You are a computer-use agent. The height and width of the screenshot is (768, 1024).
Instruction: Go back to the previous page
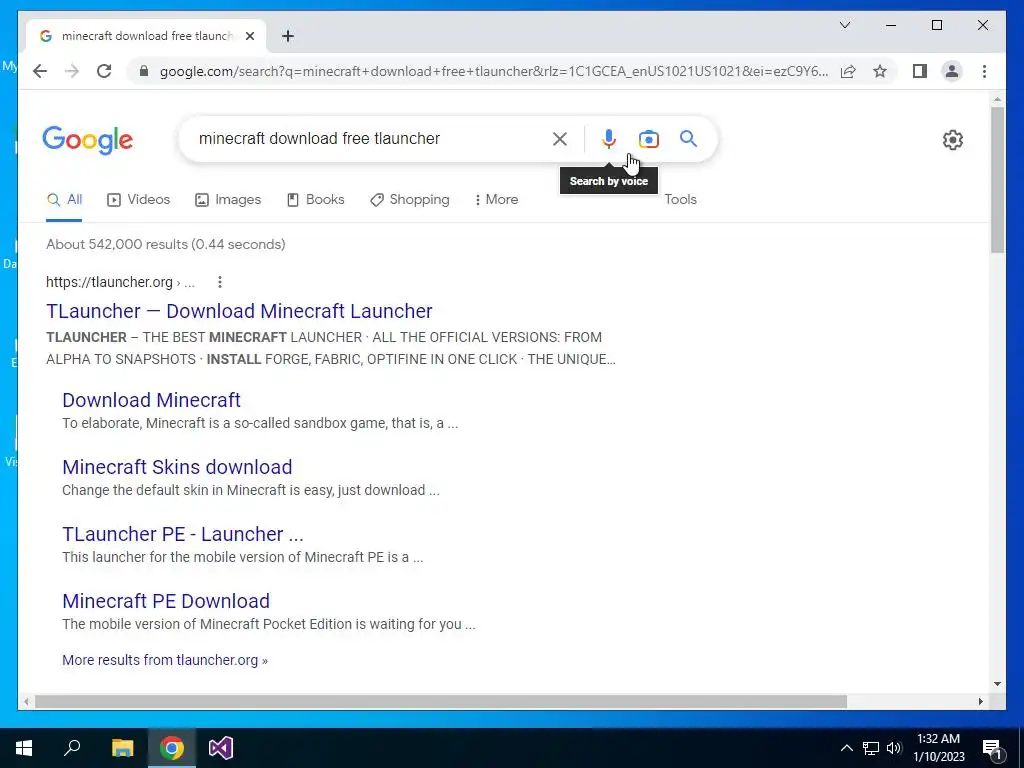[40, 71]
